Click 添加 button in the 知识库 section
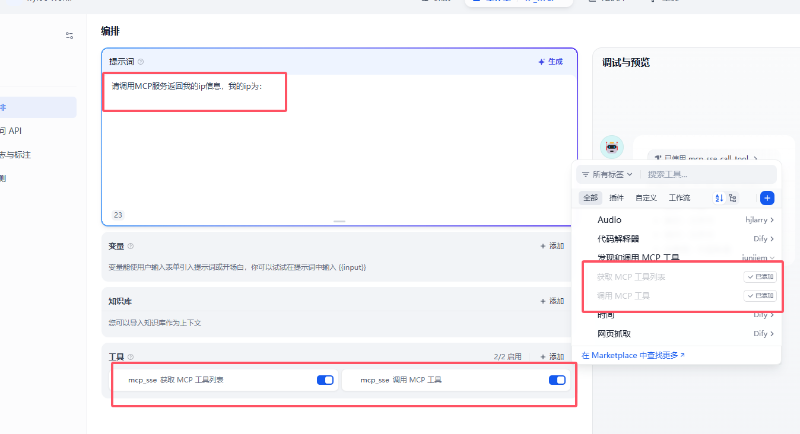This screenshot has height=434, width=800. click(x=551, y=300)
